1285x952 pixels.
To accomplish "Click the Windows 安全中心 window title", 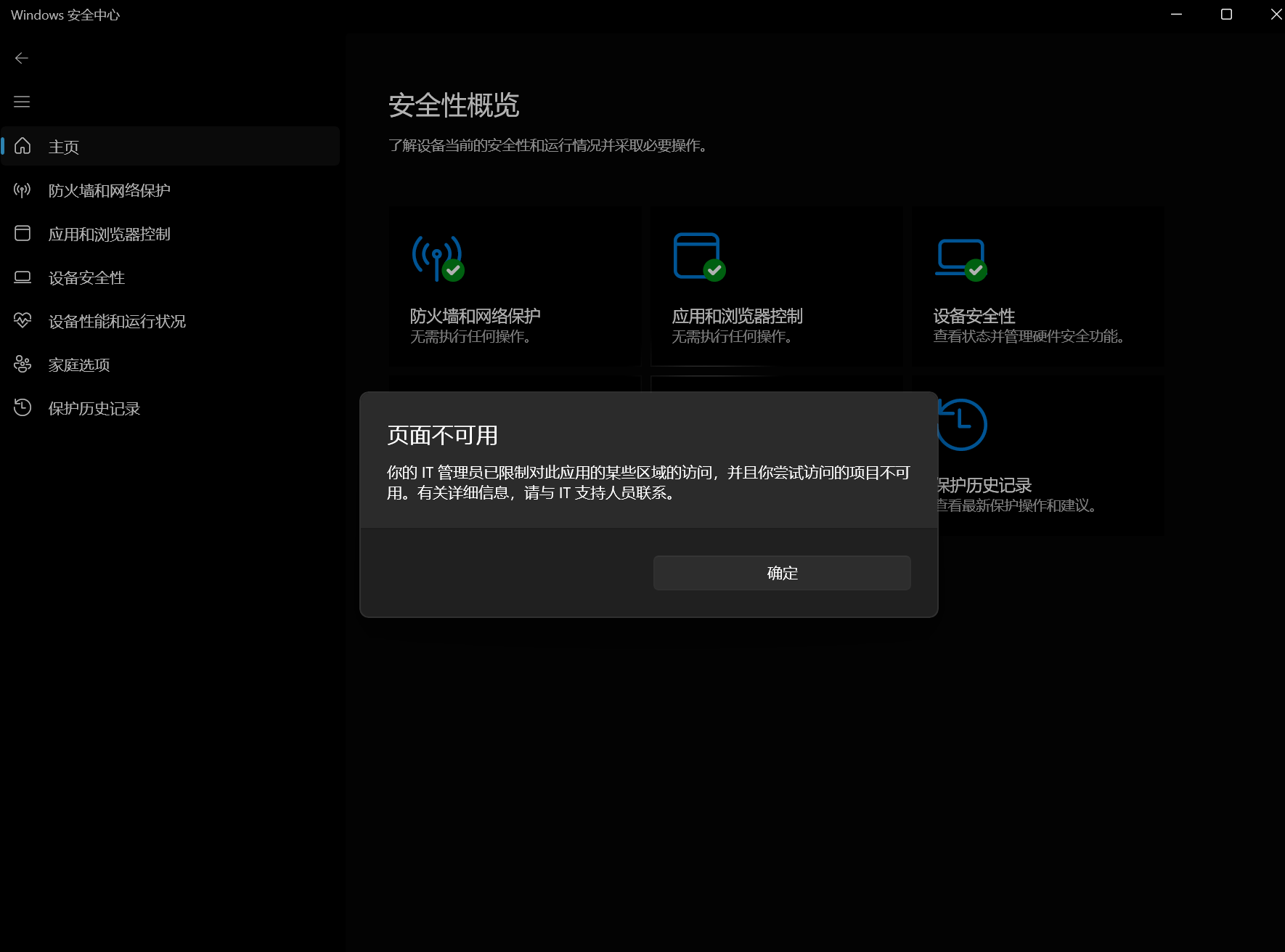I will click(x=65, y=15).
